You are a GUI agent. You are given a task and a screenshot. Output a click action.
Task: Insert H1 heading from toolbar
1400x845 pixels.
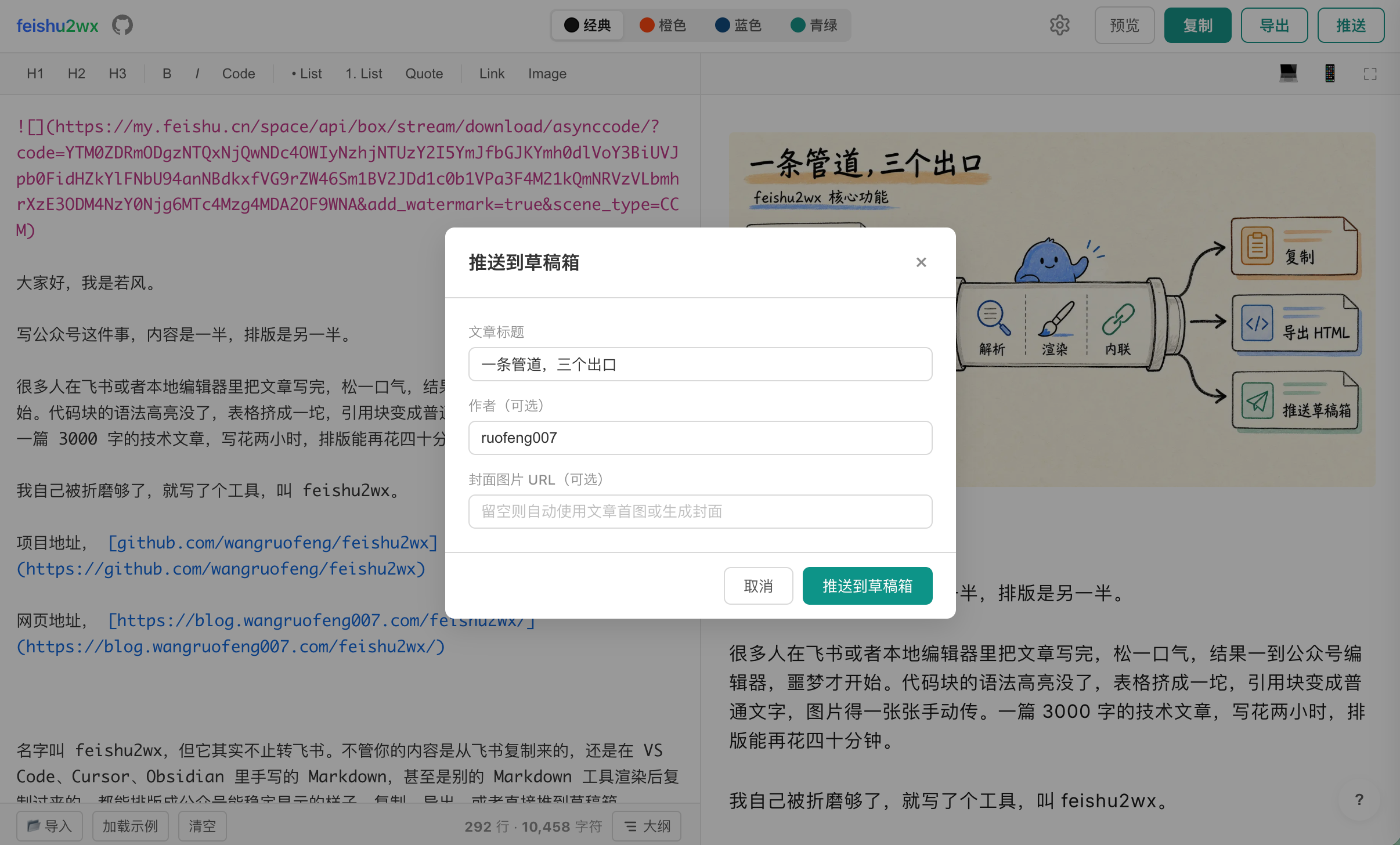pos(35,74)
